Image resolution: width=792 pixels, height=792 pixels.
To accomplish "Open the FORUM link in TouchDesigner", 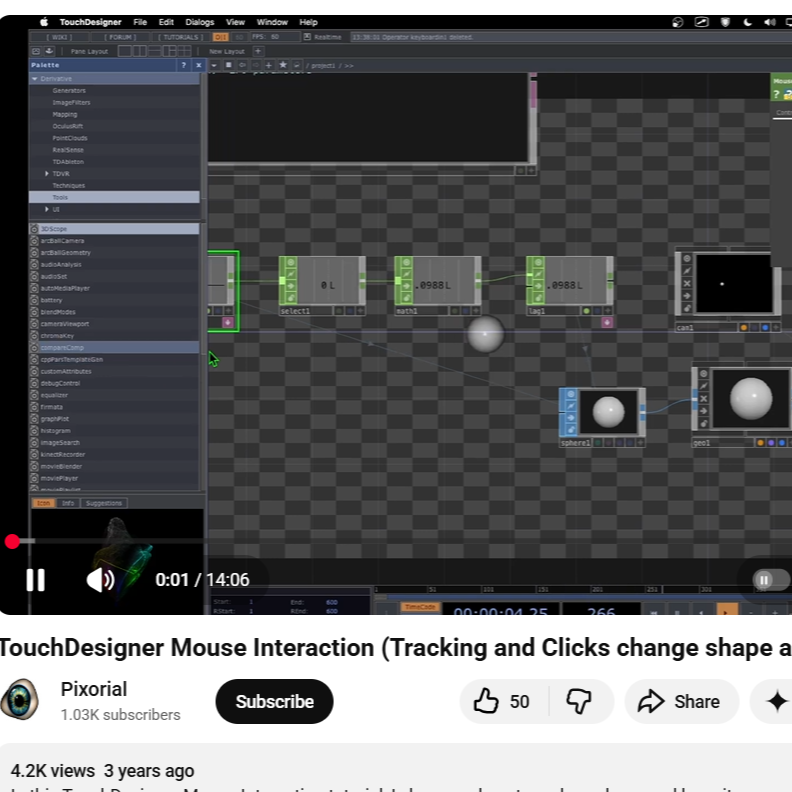I will tap(120, 37).
